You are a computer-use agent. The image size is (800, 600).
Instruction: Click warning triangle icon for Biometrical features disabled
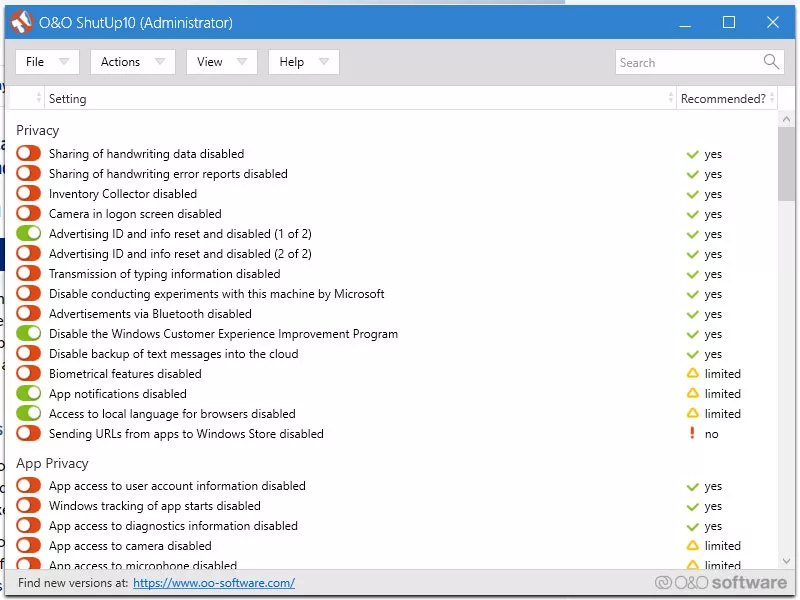[x=692, y=373]
